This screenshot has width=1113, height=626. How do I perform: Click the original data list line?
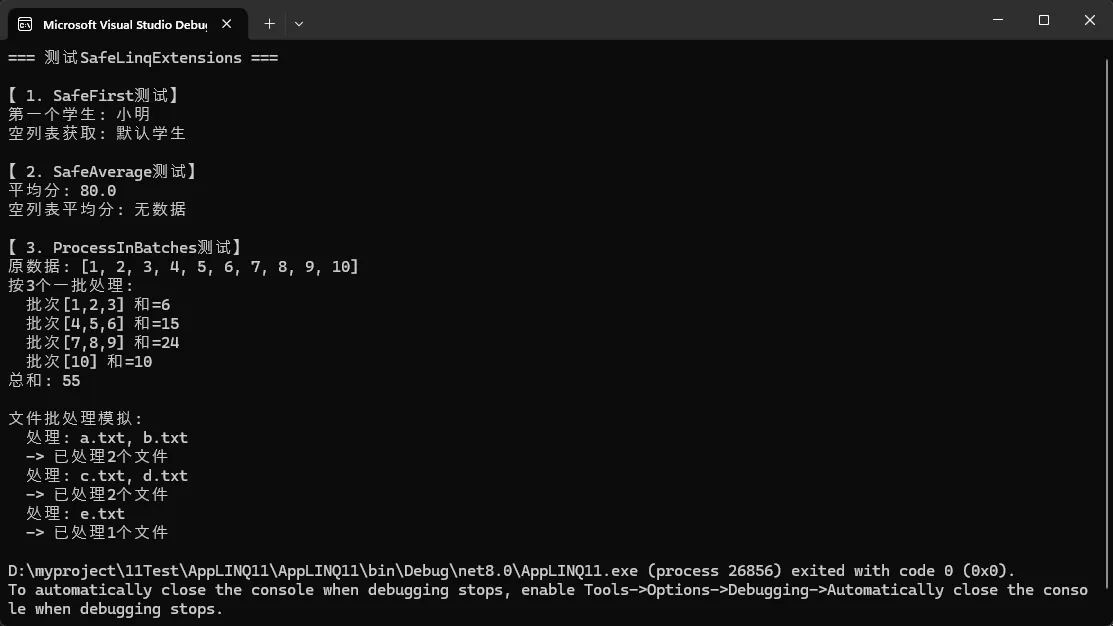pos(183,267)
